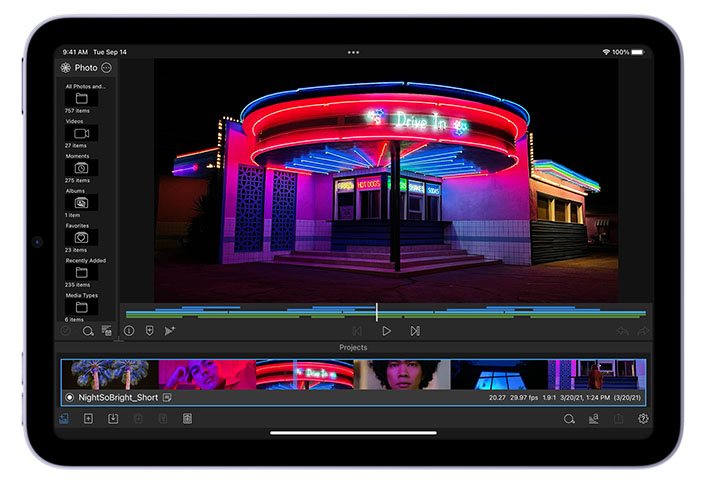Screen dimensions: 709x482
Task: Tap the Wi-Fi status icon
Action: tap(606, 52)
